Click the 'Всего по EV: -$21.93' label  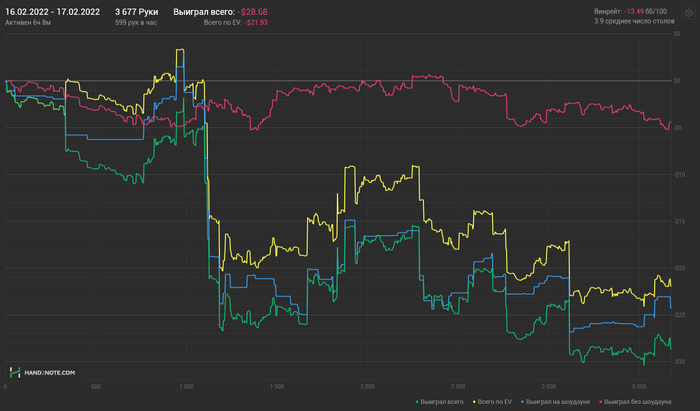pyautogui.click(x=235, y=22)
